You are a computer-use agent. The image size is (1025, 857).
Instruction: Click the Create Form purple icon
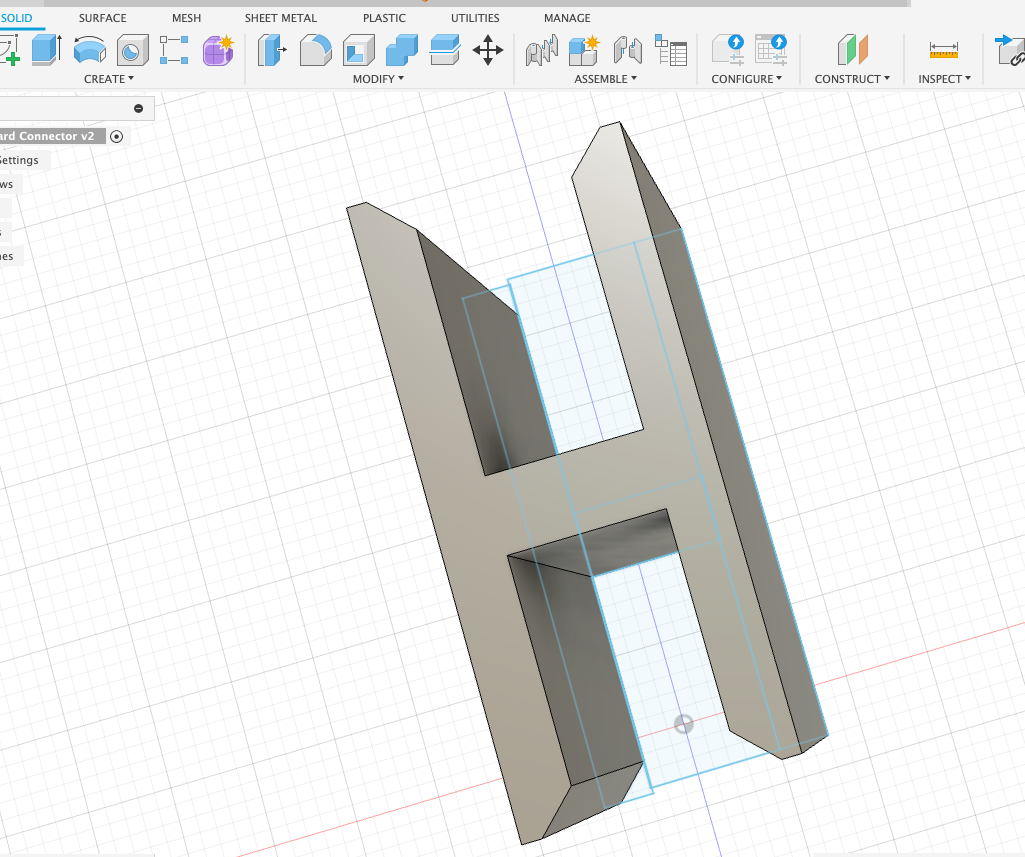point(218,49)
